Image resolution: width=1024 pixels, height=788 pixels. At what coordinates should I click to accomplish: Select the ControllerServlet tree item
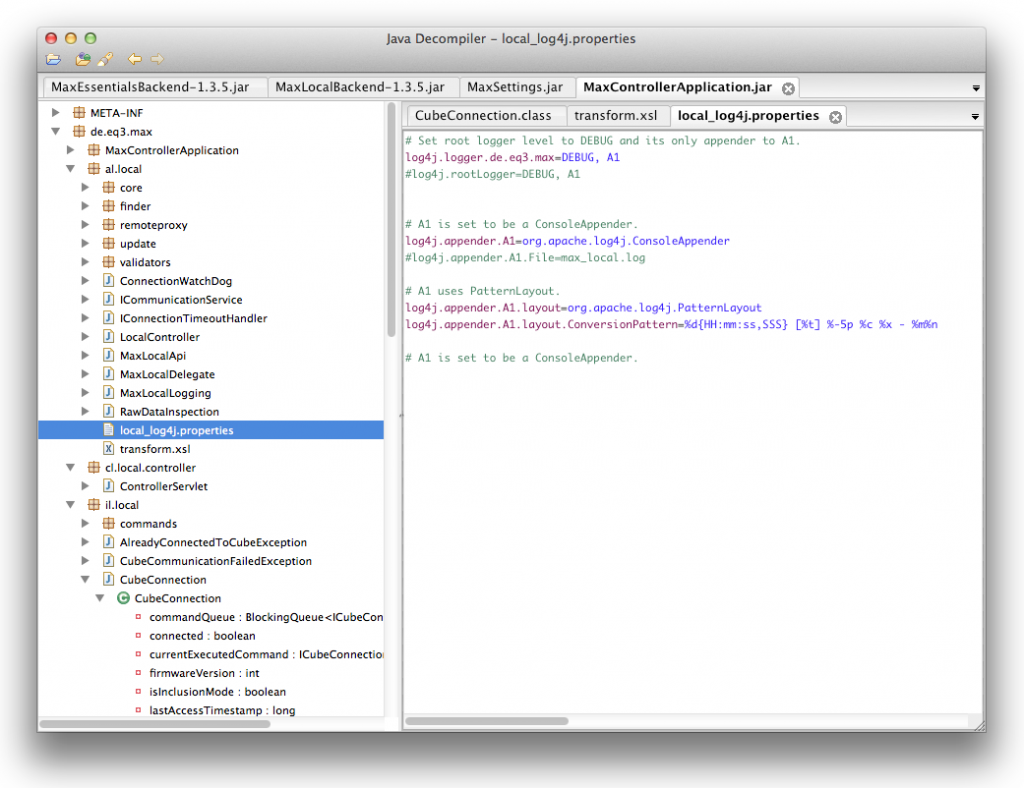pos(165,486)
